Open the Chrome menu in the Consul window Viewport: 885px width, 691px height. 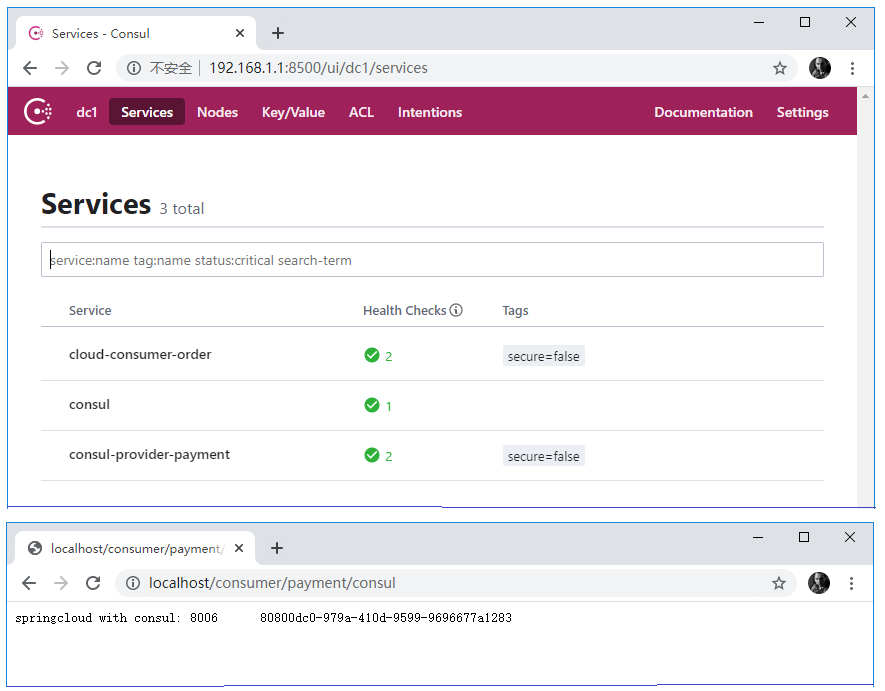852,68
